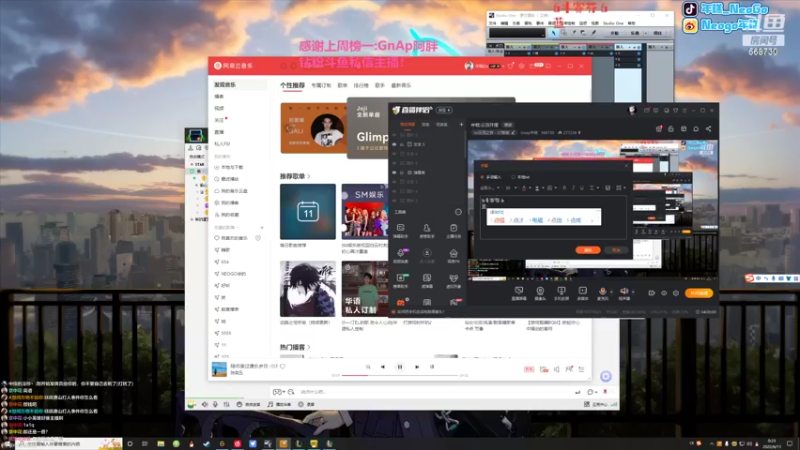Viewport: 800px width, 450px height.
Task: Switch to 个性推荐 tab
Action: pos(292,85)
